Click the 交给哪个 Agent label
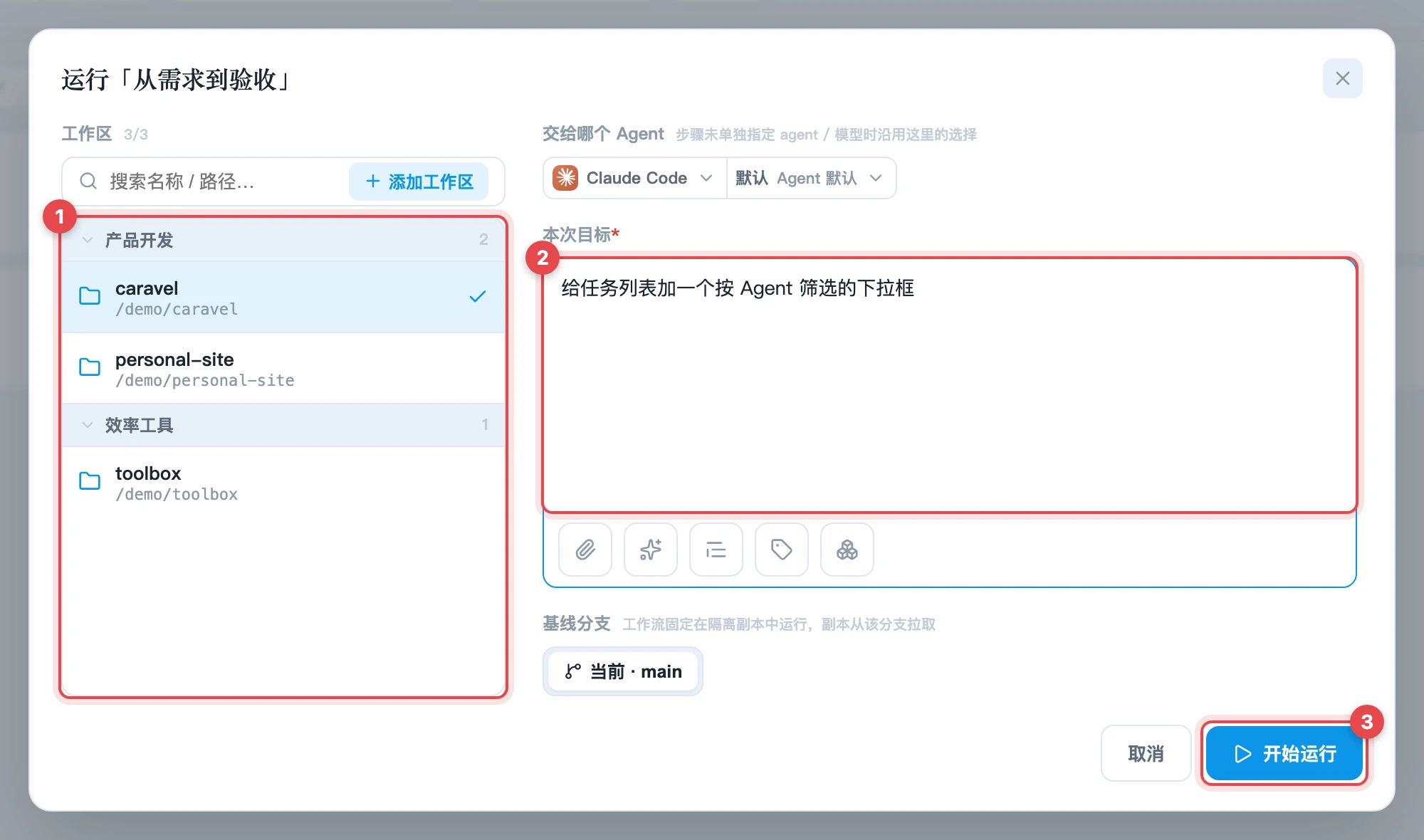The width and height of the screenshot is (1424, 840). 603,134
